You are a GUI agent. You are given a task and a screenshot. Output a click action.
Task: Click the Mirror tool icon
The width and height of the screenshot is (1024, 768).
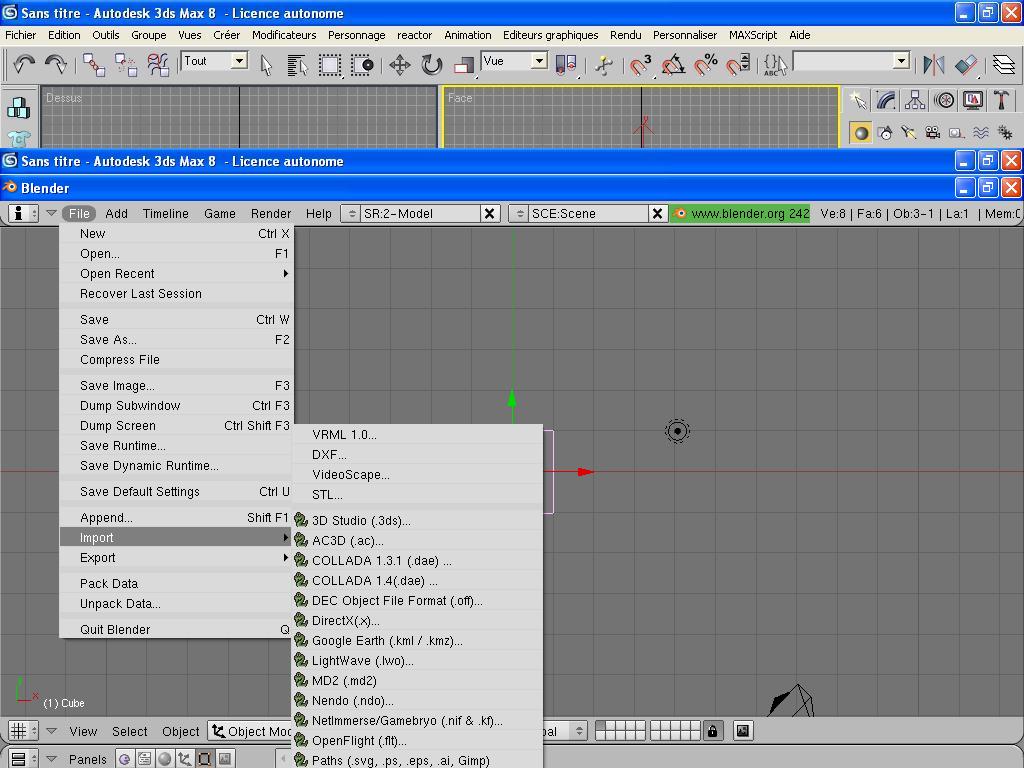click(933, 65)
